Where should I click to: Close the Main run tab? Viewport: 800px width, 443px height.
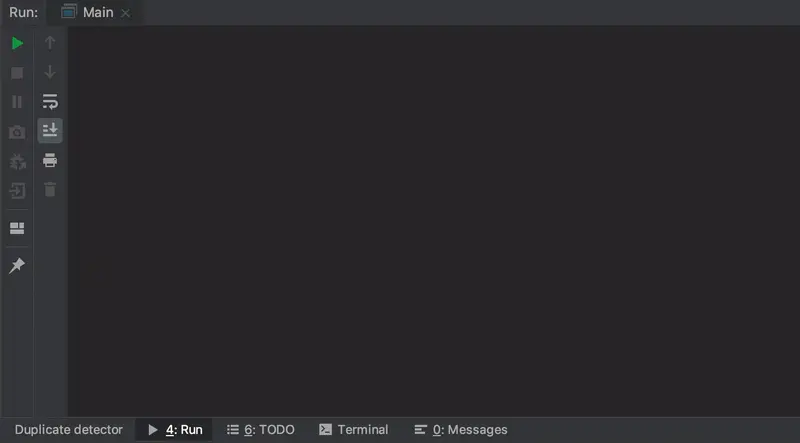[126, 13]
